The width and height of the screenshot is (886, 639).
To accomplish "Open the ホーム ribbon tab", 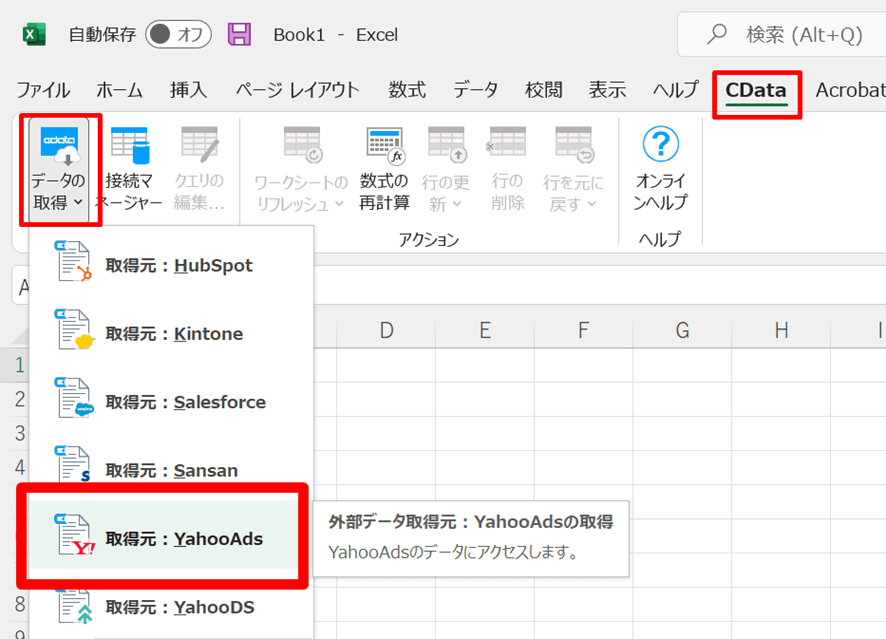I will point(119,90).
